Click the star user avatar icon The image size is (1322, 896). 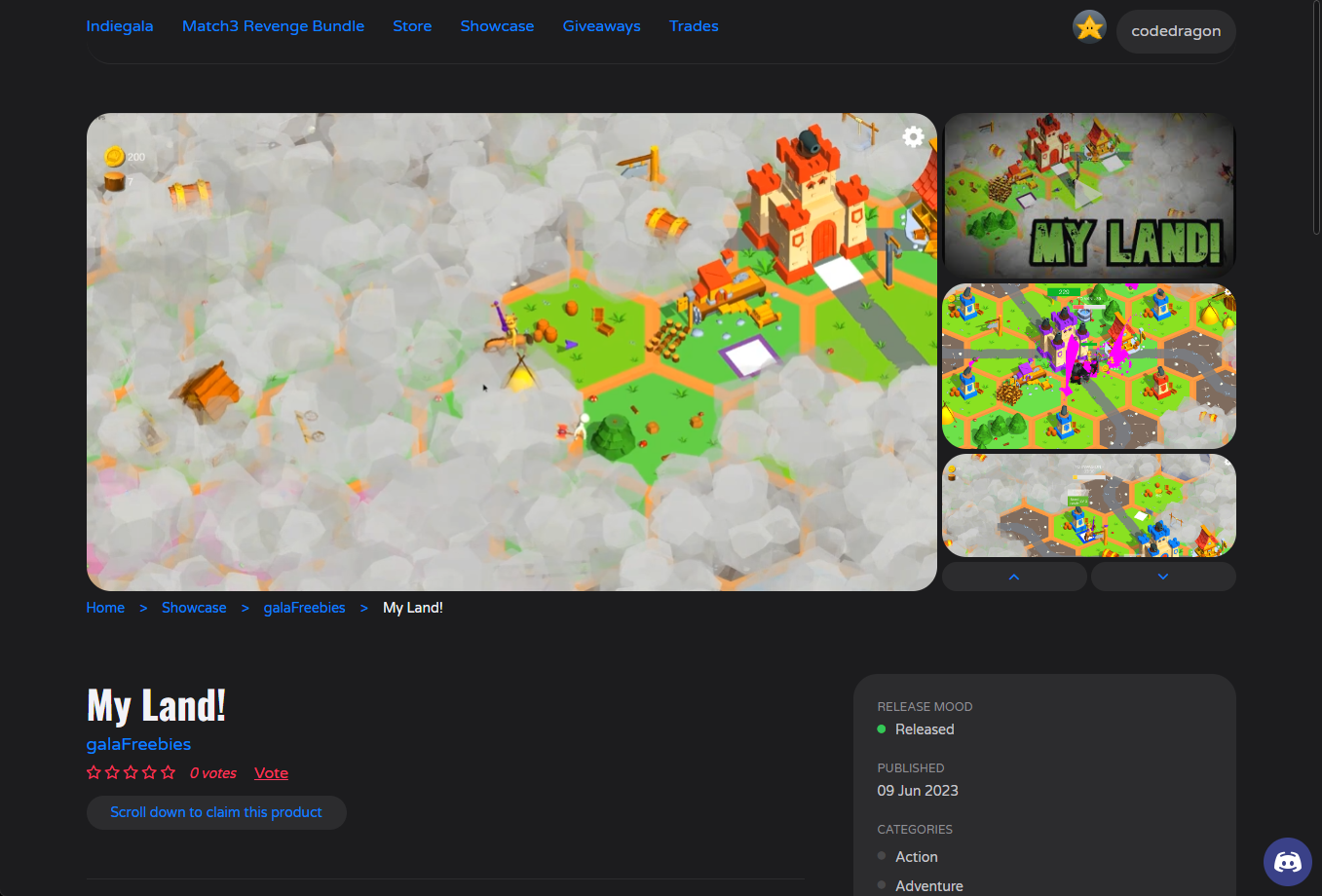[x=1089, y=27]
